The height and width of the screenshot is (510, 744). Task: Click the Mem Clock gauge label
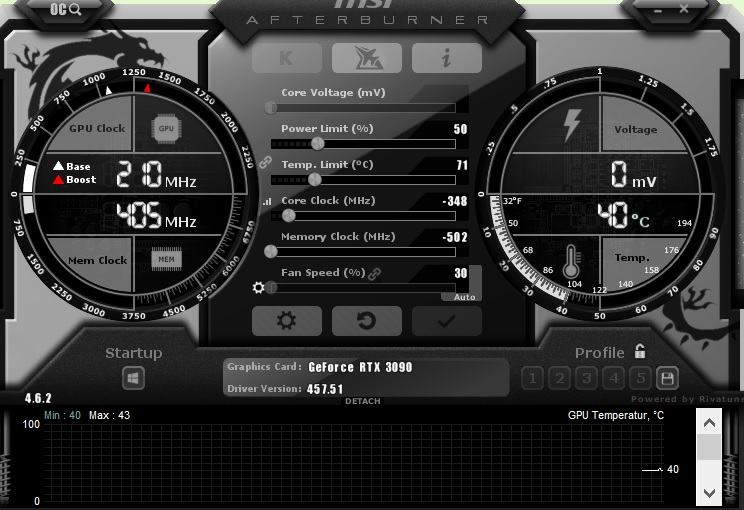(x=97, y=260)
